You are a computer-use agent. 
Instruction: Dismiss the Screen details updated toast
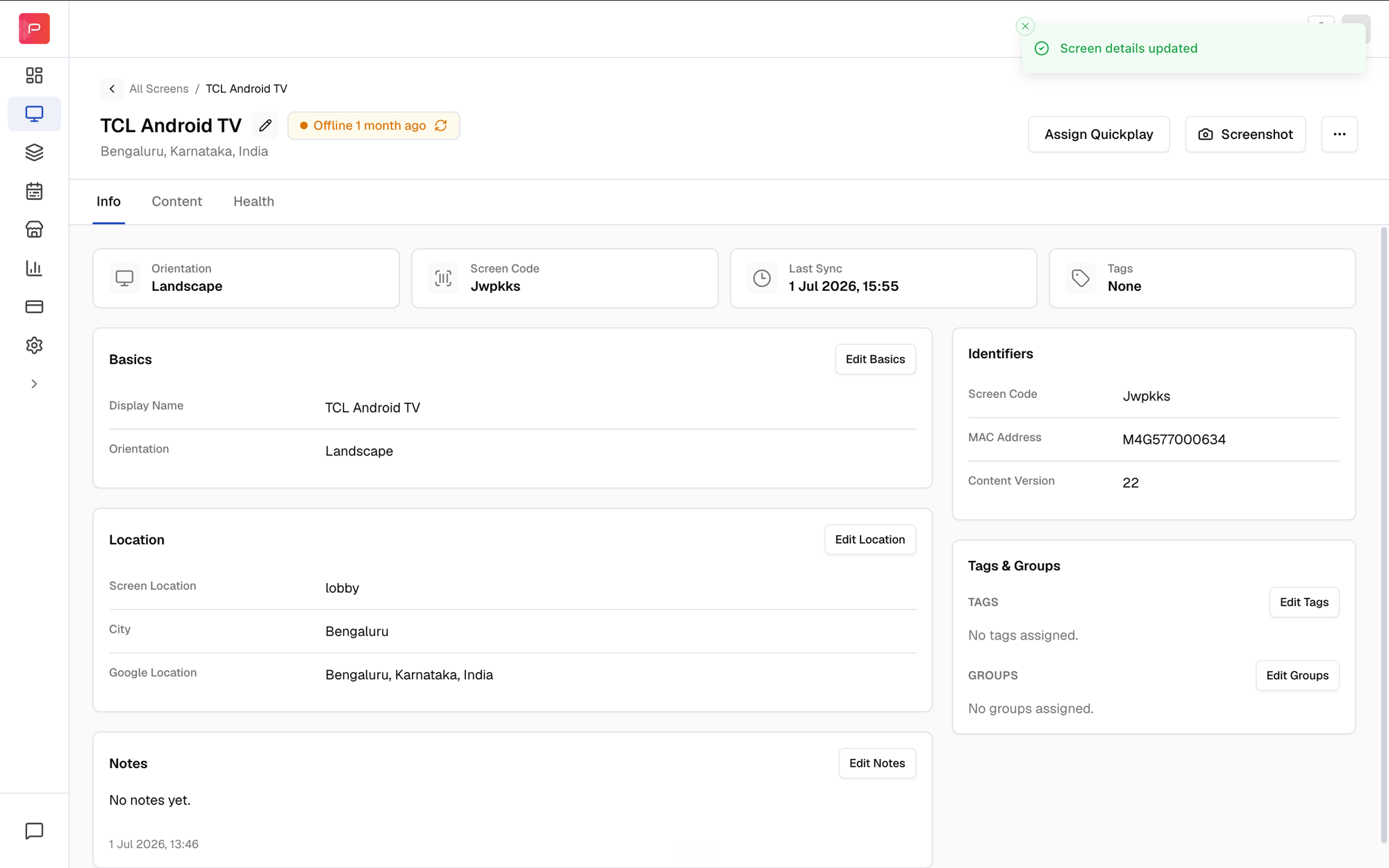(x=1025, y=26)
